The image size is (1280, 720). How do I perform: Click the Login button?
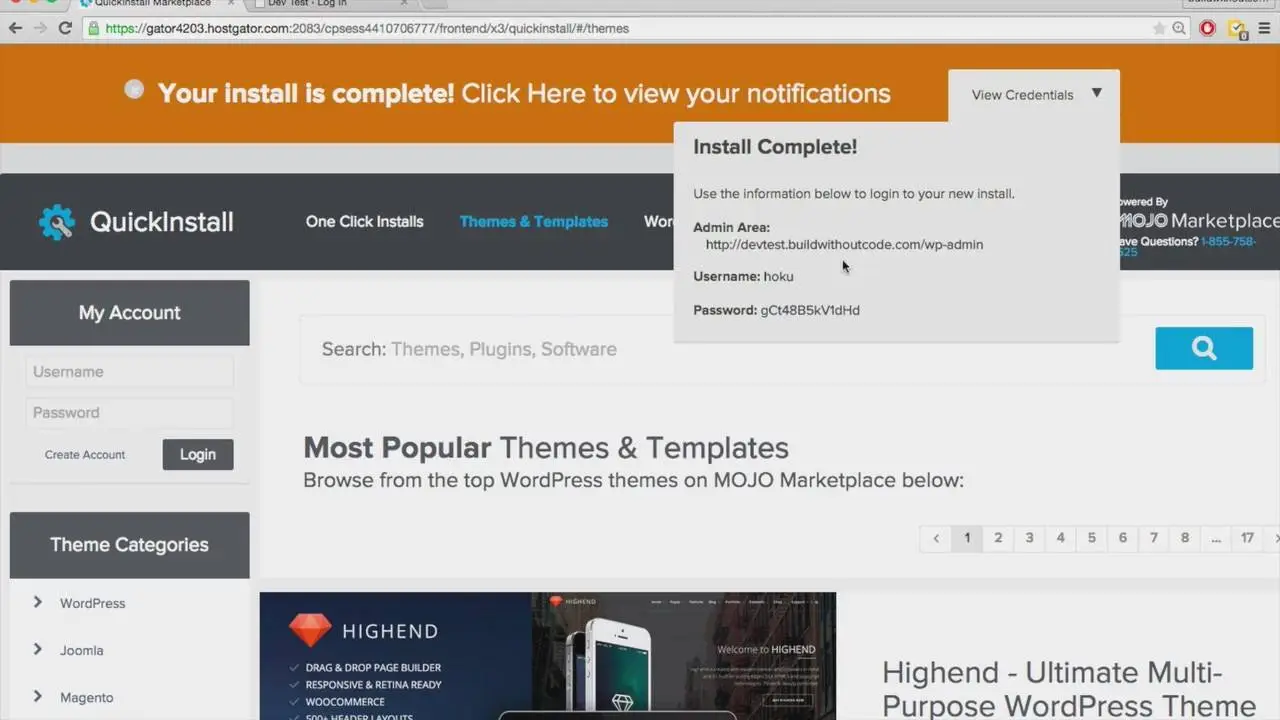tap(198, 454)
